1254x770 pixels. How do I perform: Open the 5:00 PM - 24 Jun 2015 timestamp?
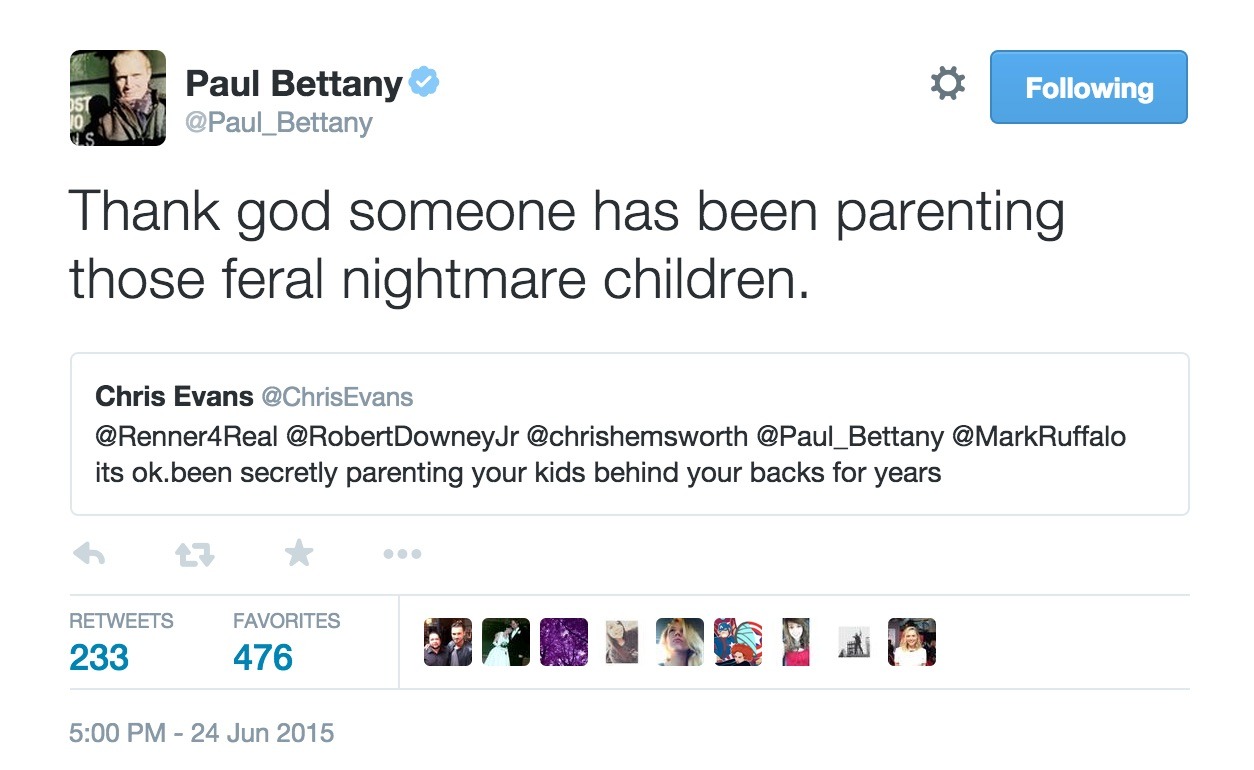[201, 732]
